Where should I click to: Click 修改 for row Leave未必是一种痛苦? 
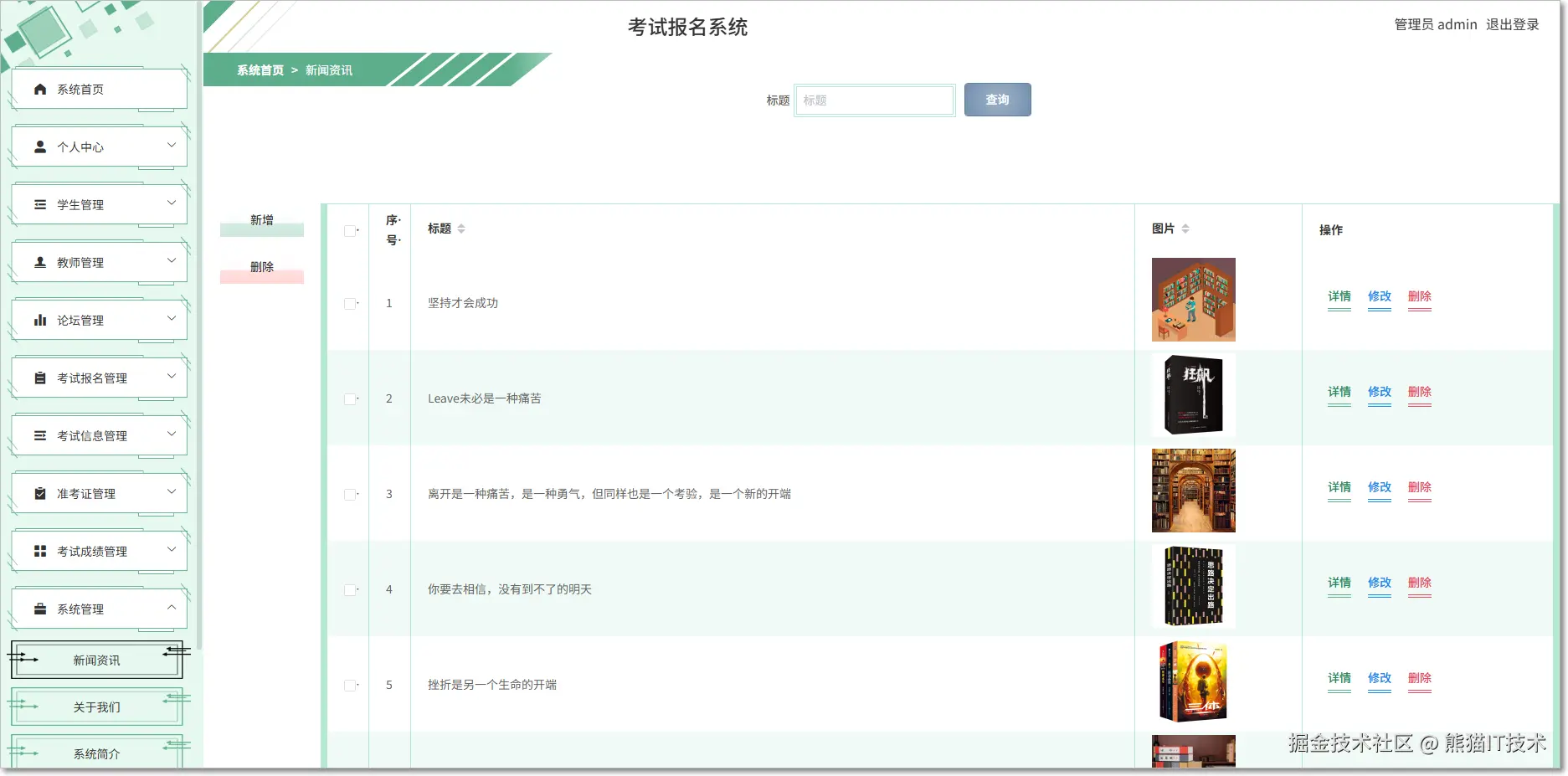coord(1380,393)
